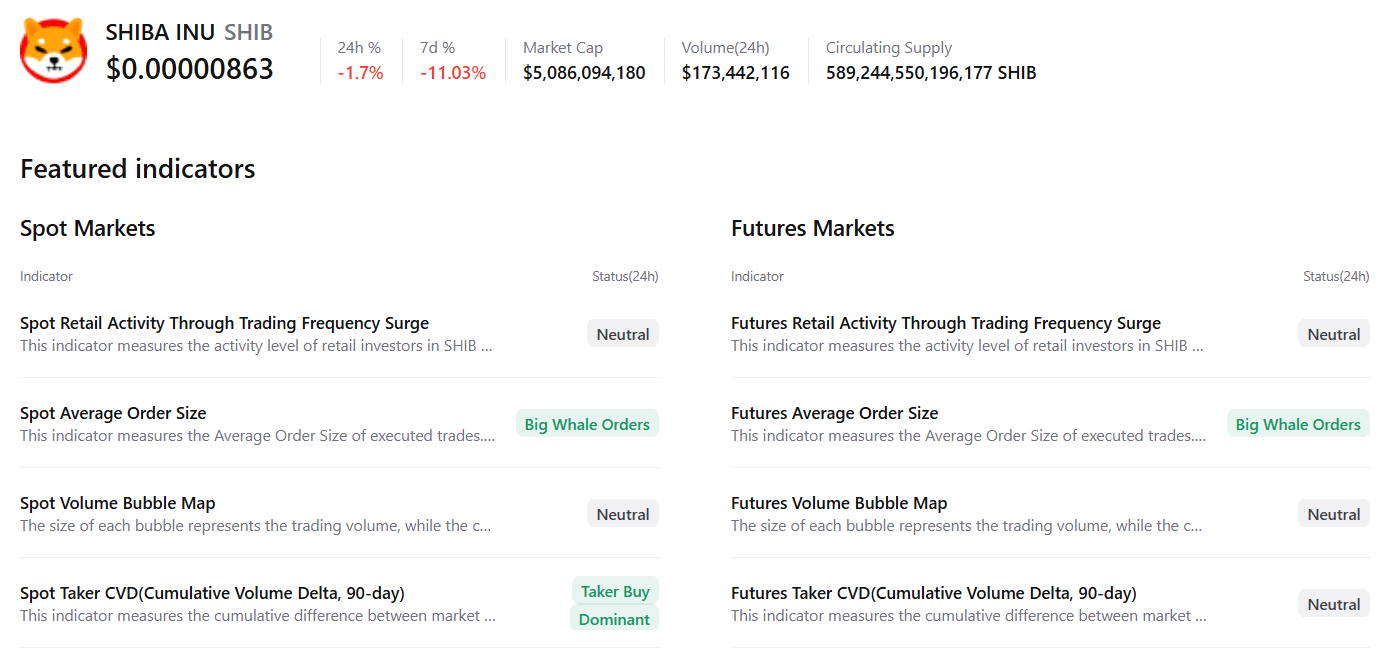Click Big Whale Orders badge under Futures Markets
Image resolution: width=1392 pixels, height=651 pixels.
pos(1298,424)
